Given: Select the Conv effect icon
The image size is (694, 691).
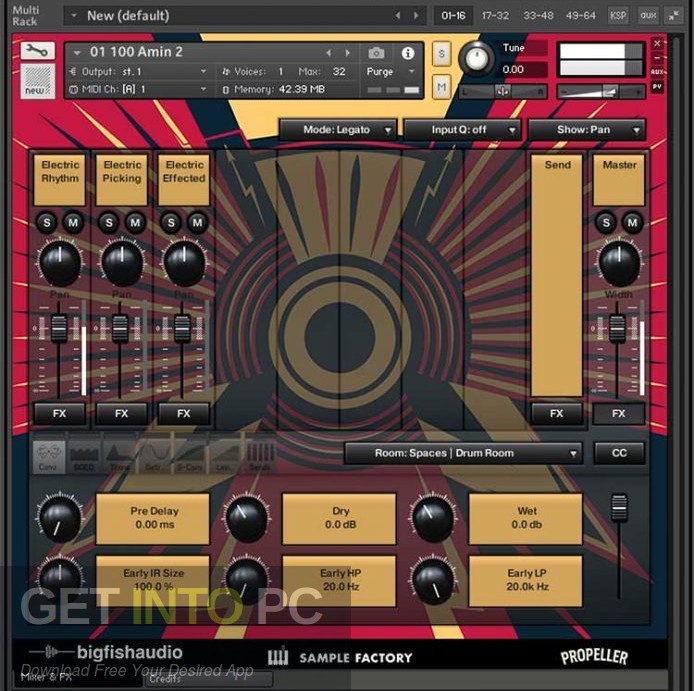Looking at the screenshot, I should pyautogui.click(x=48, y=456).
